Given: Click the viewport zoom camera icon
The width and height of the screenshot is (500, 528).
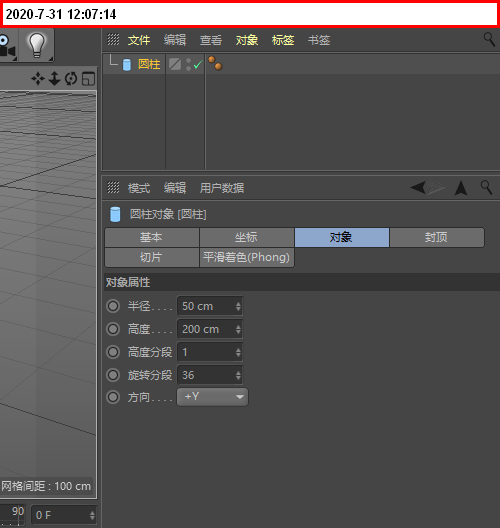Looking at the screenshot, I should click(54, 79).
